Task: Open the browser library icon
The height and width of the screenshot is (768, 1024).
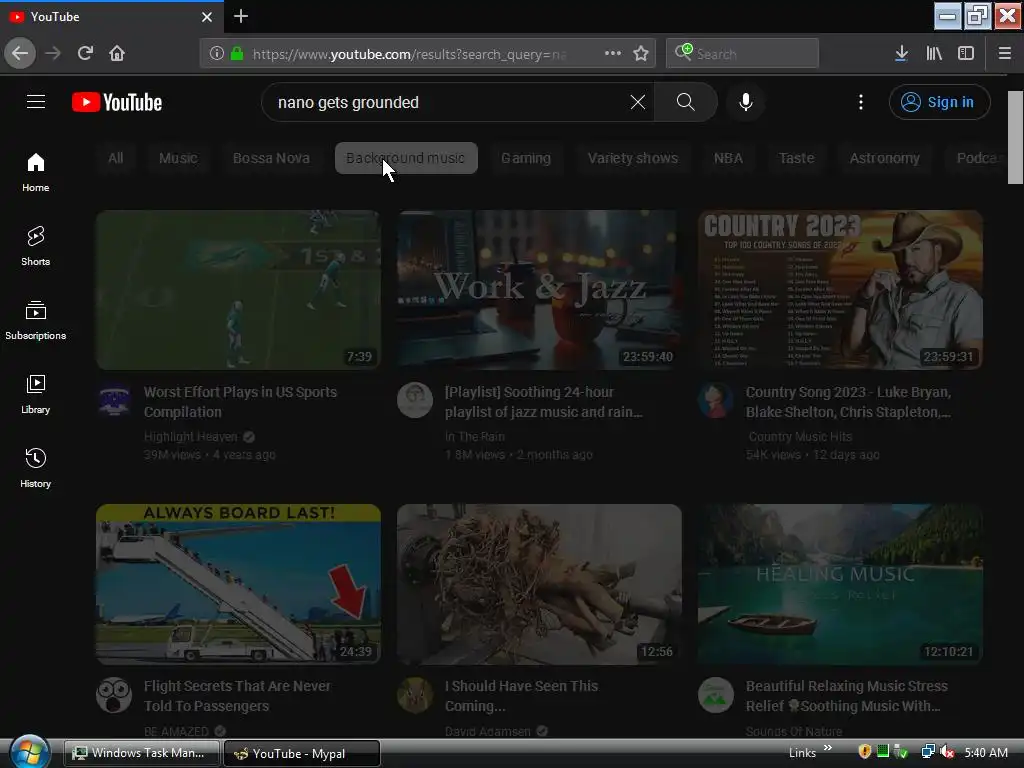Action: click(934, 54)
